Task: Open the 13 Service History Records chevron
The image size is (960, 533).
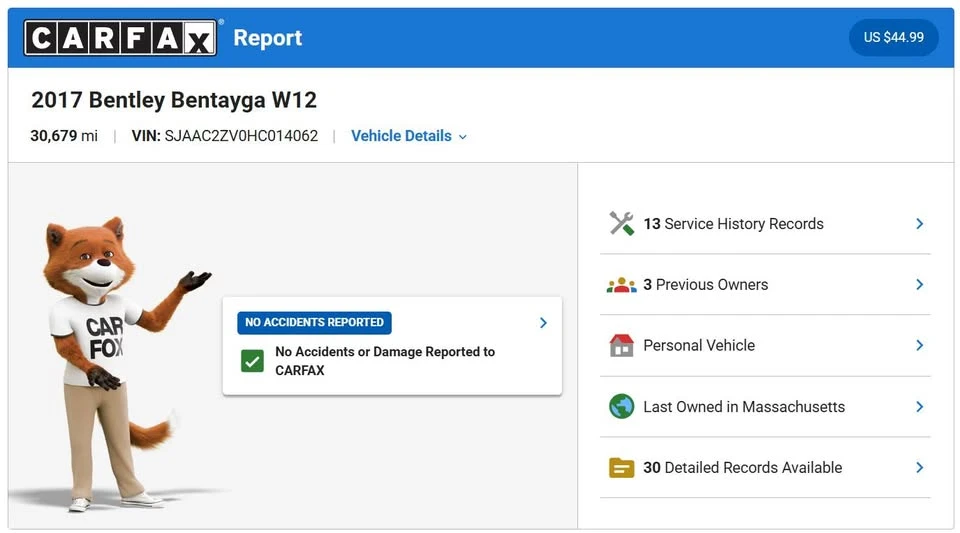Action: (919, 223)
